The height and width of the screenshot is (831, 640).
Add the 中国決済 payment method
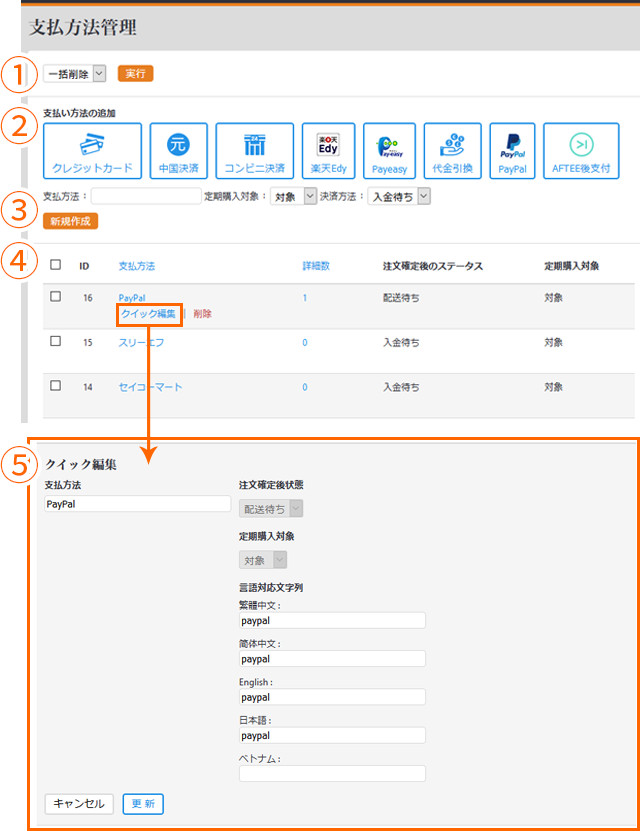pyautogui.click(x=179, y=151)
